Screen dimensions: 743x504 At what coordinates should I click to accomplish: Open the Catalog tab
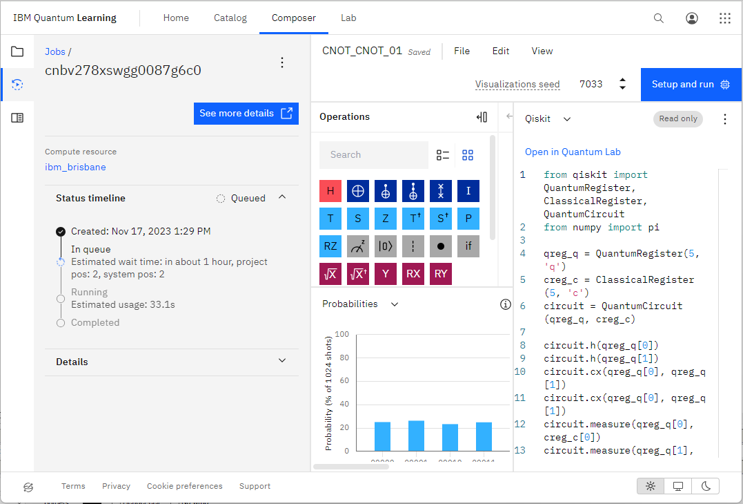(230, 18)
